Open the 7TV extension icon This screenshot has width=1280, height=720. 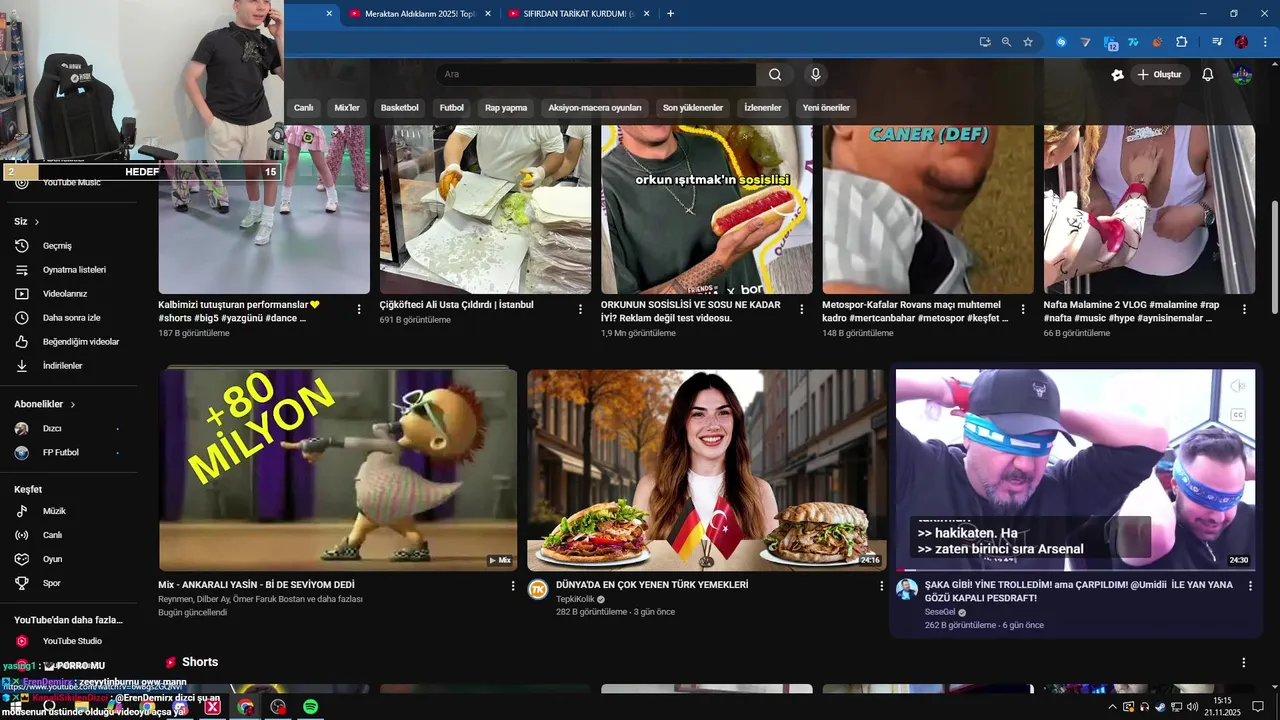1134,42
